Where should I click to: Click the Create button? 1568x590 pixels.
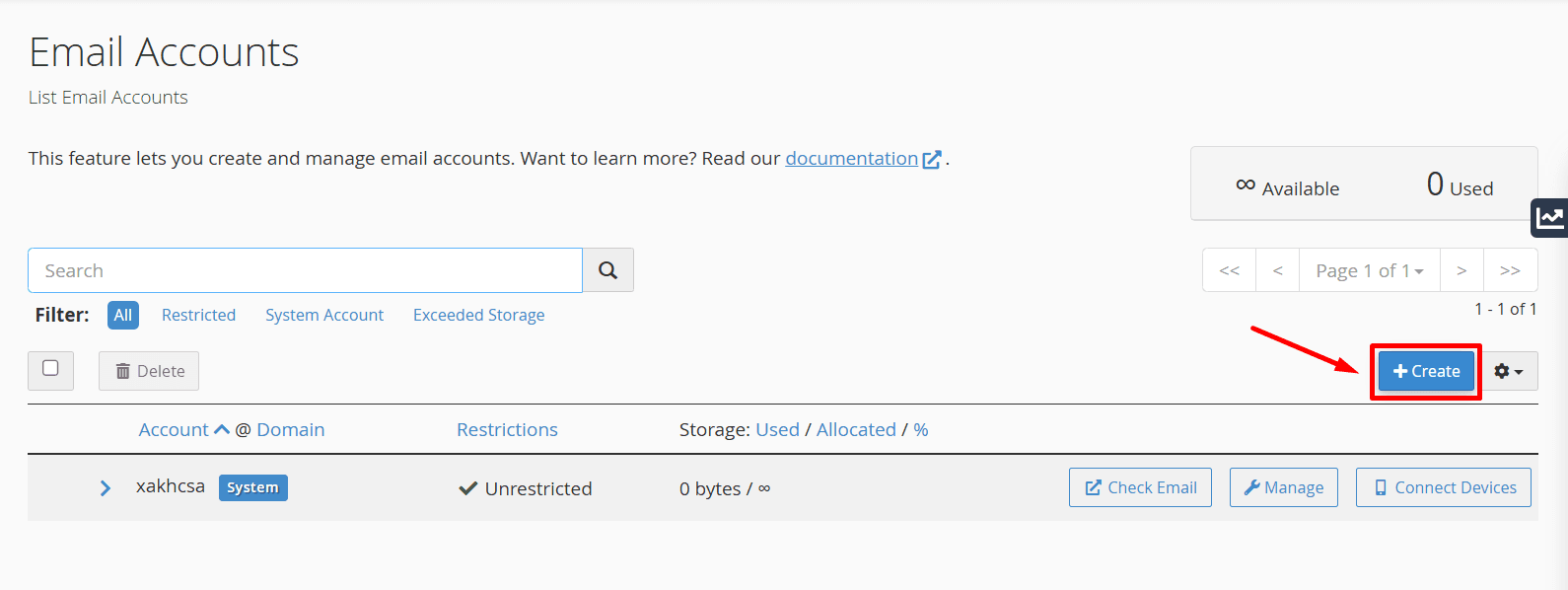pyautogui.click(x=1426, y=371)
